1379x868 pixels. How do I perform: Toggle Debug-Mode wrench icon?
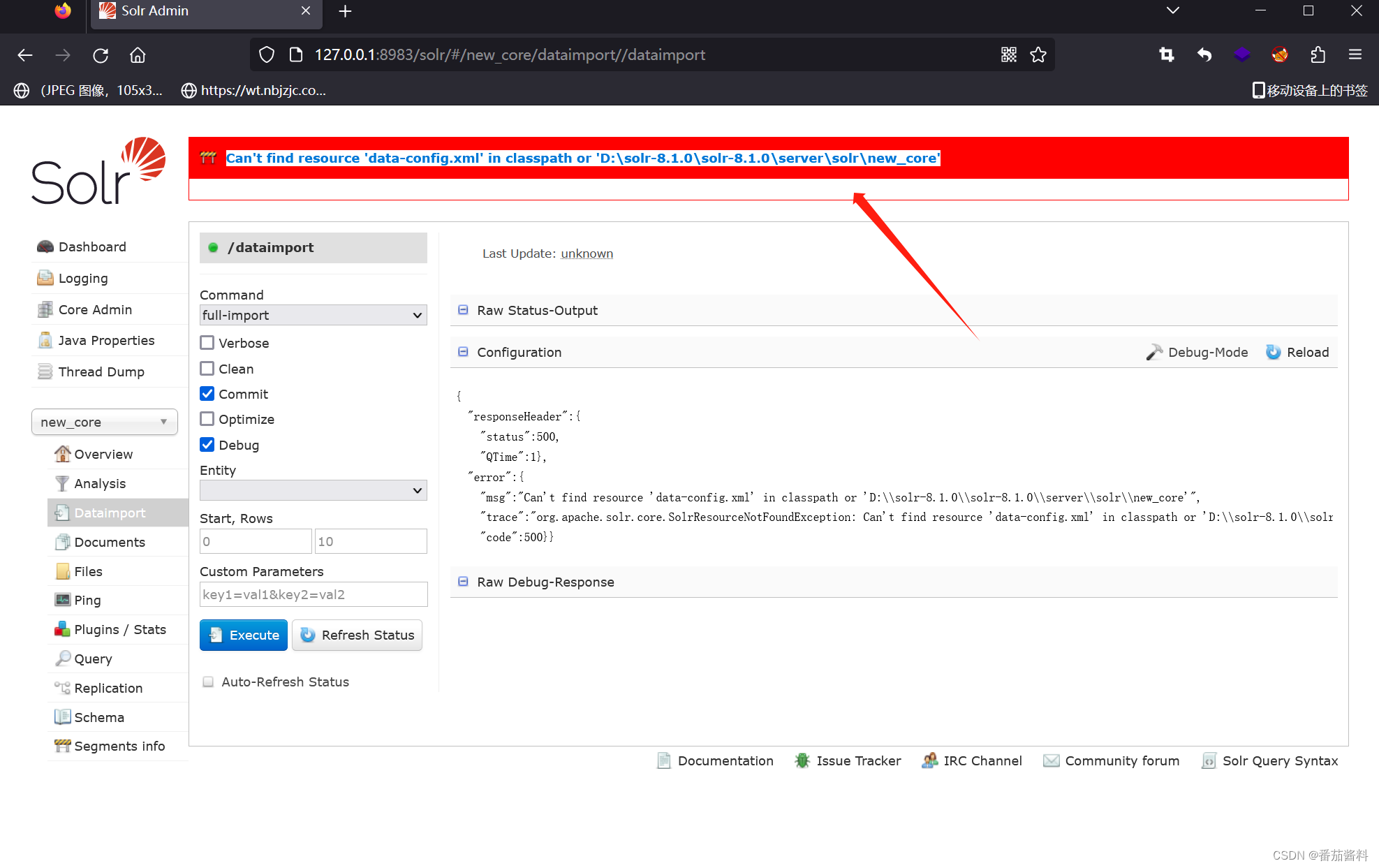(x=1154, y=352)
